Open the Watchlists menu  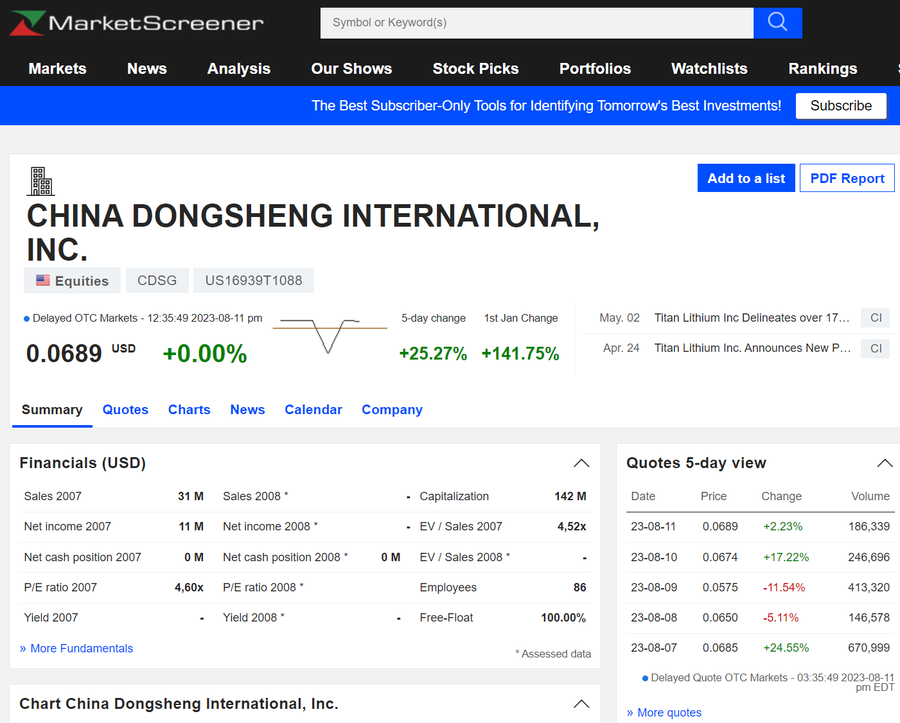coord(709,69)
